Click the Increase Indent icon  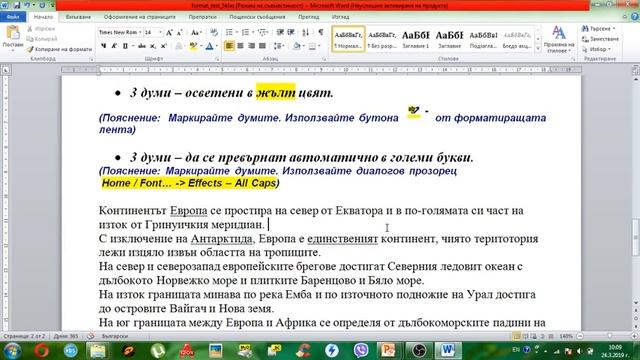pos(291,32)
